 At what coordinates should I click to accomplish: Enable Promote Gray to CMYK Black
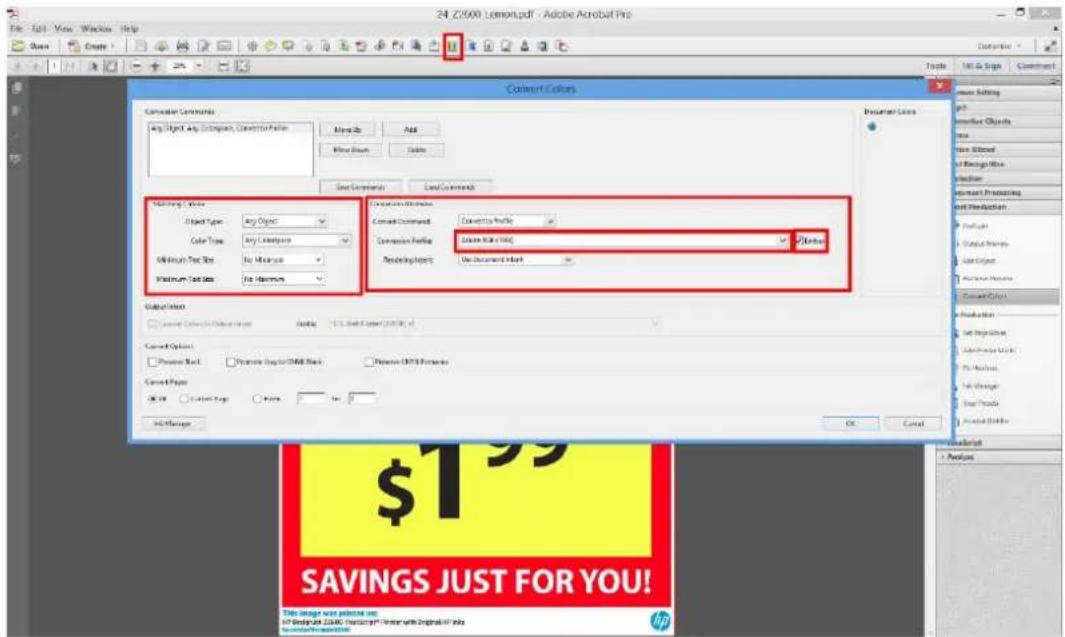[231, 362]
